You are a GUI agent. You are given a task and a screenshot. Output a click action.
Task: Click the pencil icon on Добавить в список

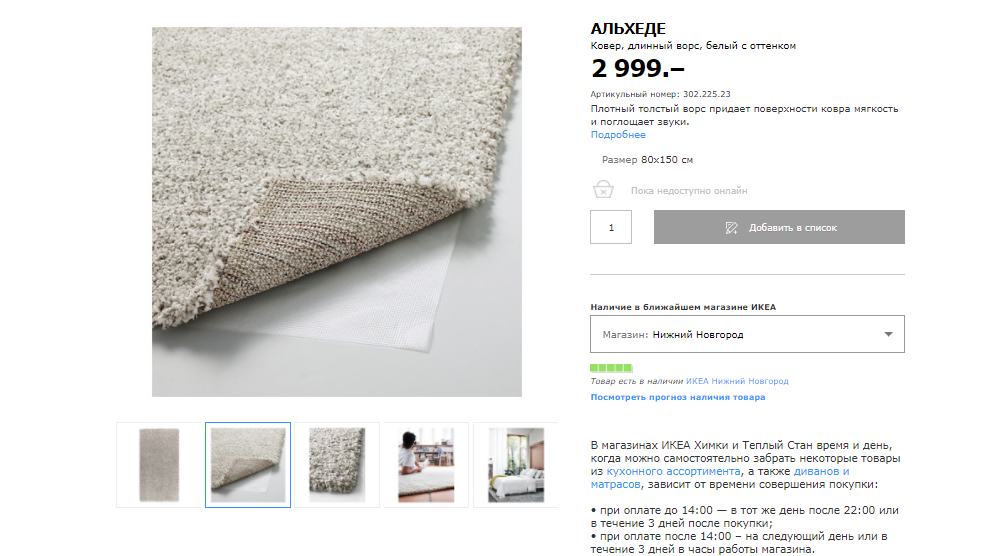[x=732, y=228]
